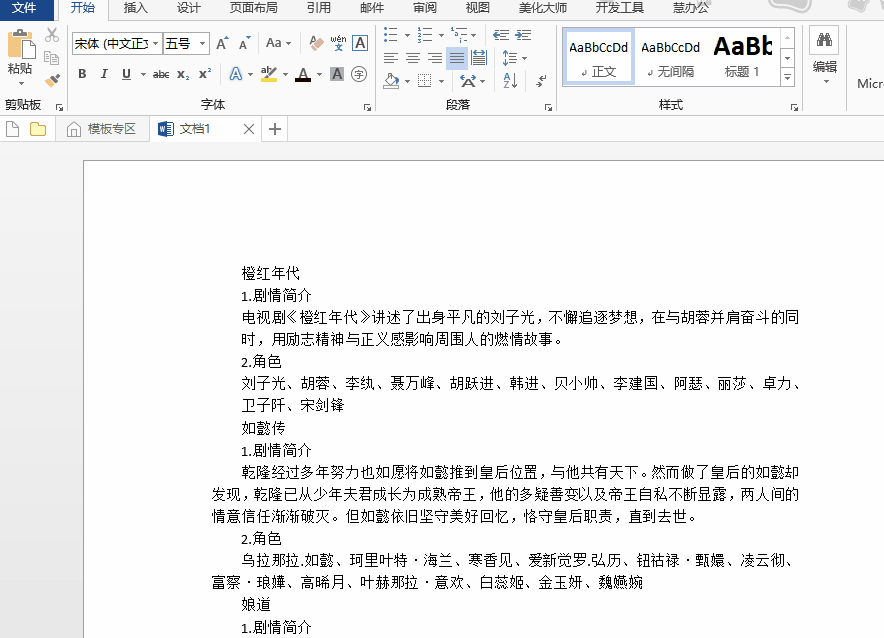
Task: Open the phonetic guide (wén) tool
Action: click(x=338, y=43)
